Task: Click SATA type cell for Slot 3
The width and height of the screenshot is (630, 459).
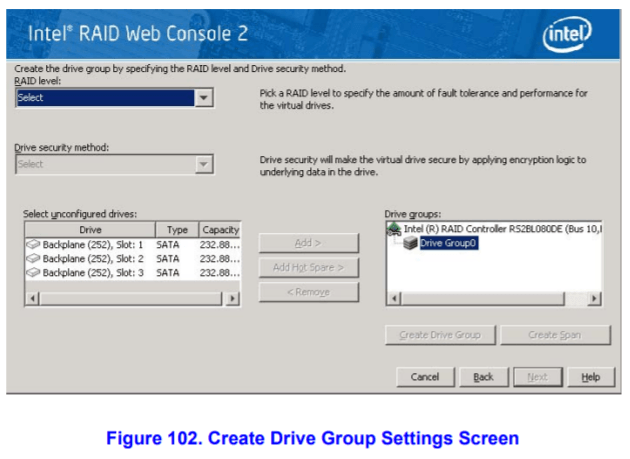Action: click(168, 273)
